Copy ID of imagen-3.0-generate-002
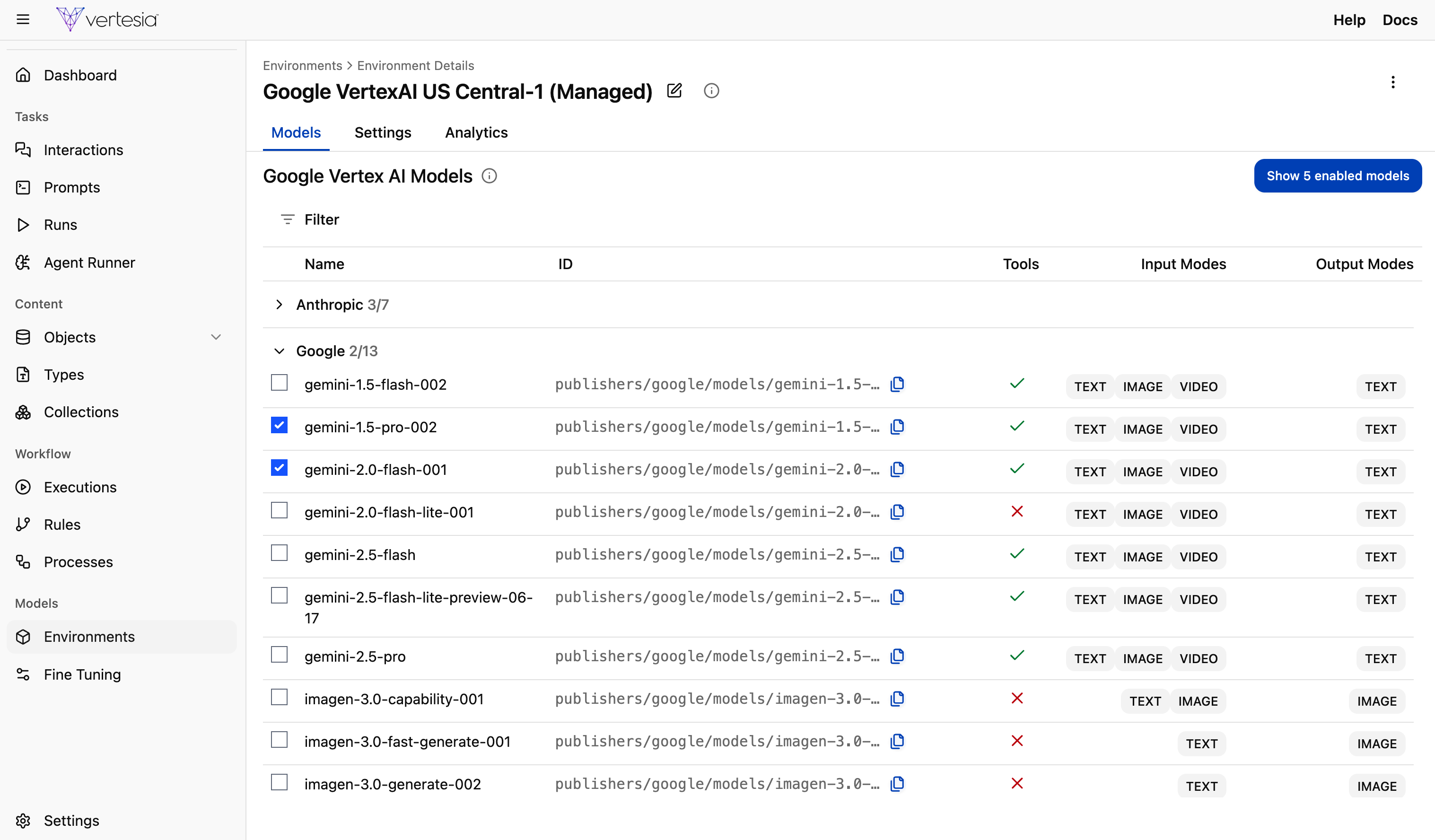 click(897, 784)
